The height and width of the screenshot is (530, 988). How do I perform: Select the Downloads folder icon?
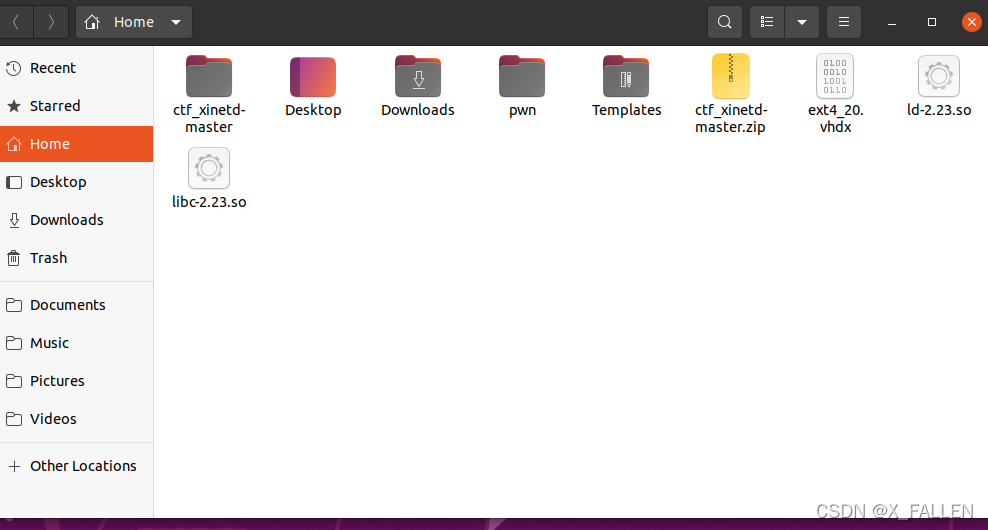click(418, 76)
